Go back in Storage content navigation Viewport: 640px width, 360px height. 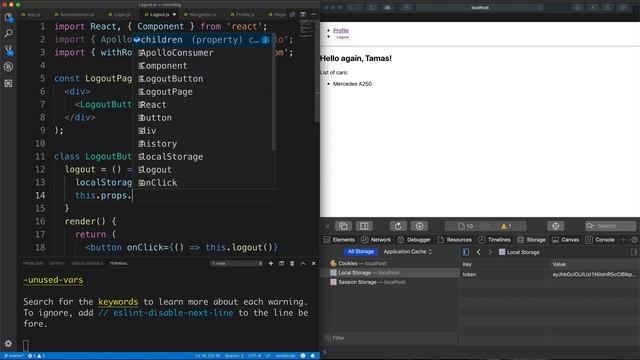[478, 252]
